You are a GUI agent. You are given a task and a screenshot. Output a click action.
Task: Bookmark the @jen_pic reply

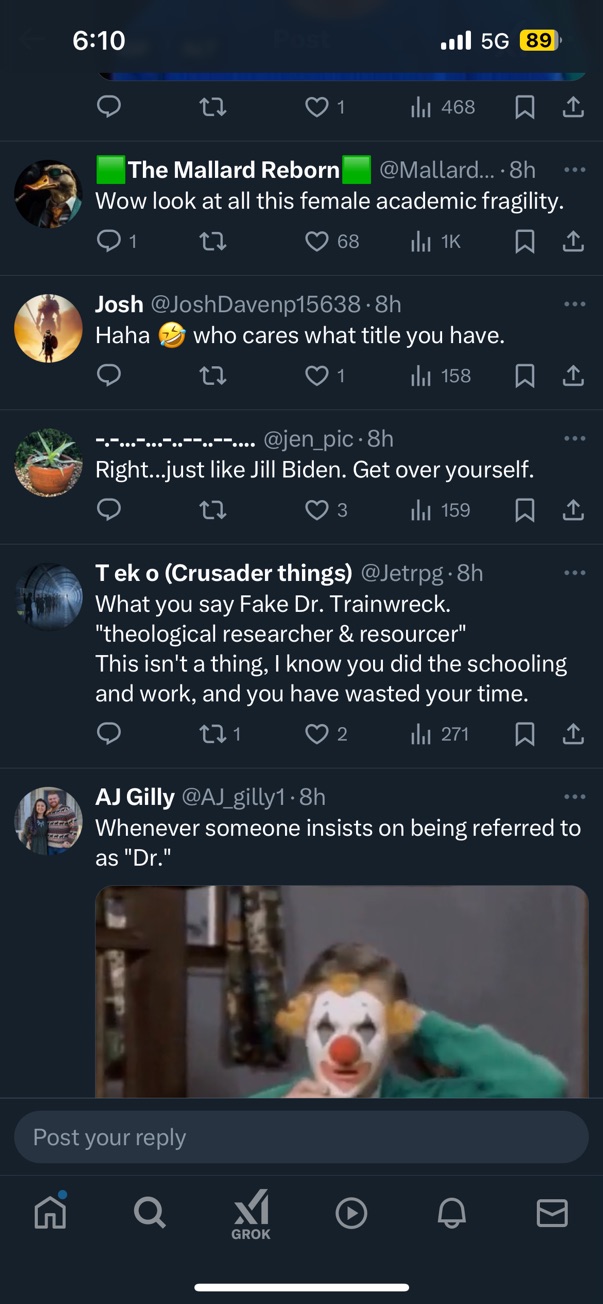[x=524, y=510]
